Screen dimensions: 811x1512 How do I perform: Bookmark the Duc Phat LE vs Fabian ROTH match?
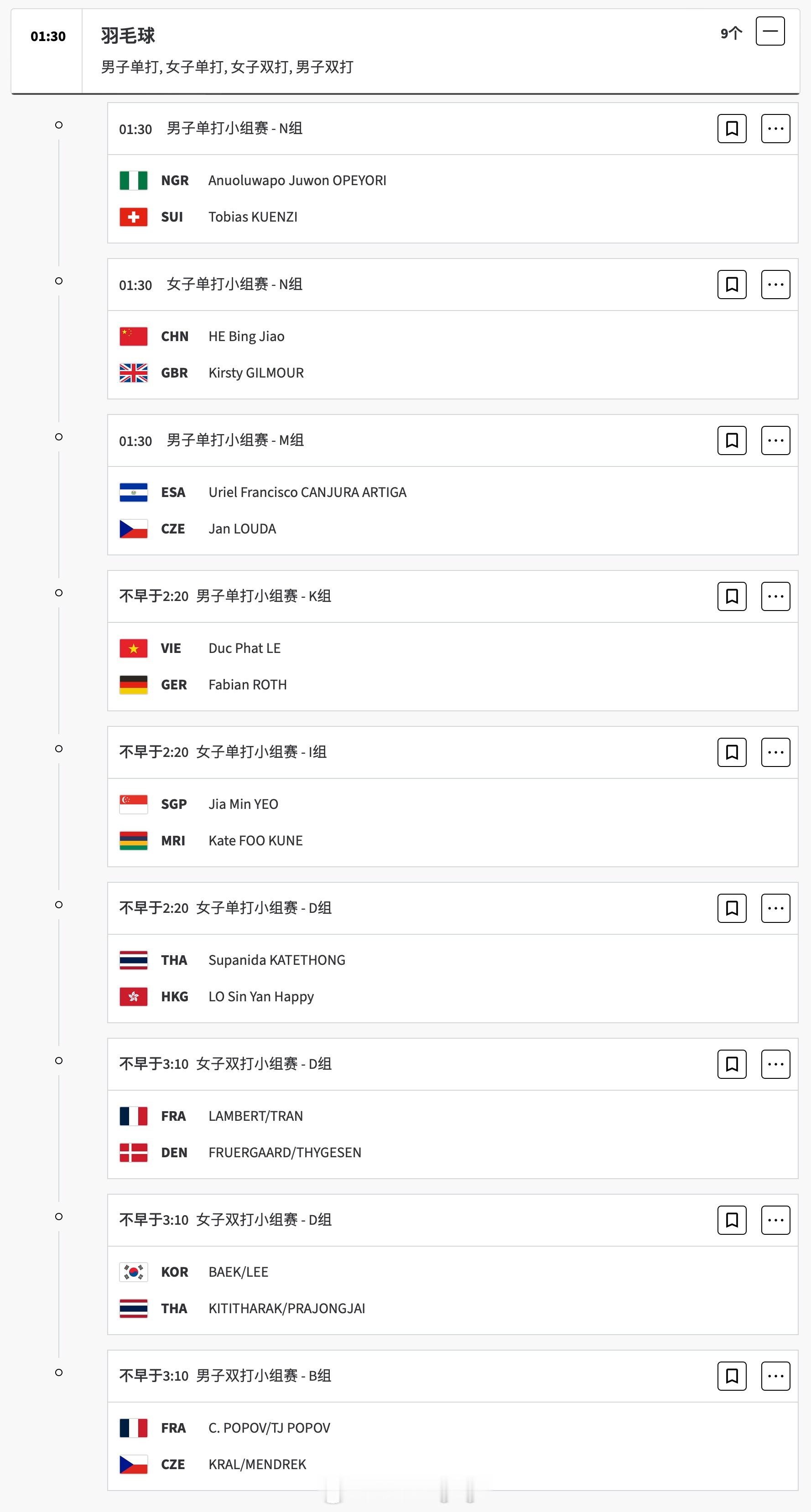tap(732, 596)
